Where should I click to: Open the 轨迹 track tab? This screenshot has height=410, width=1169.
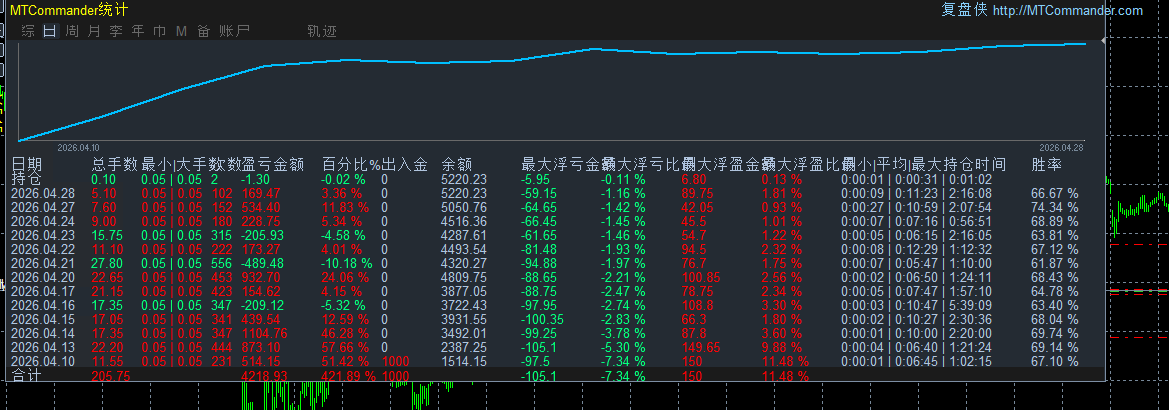[x=322, y=31]
